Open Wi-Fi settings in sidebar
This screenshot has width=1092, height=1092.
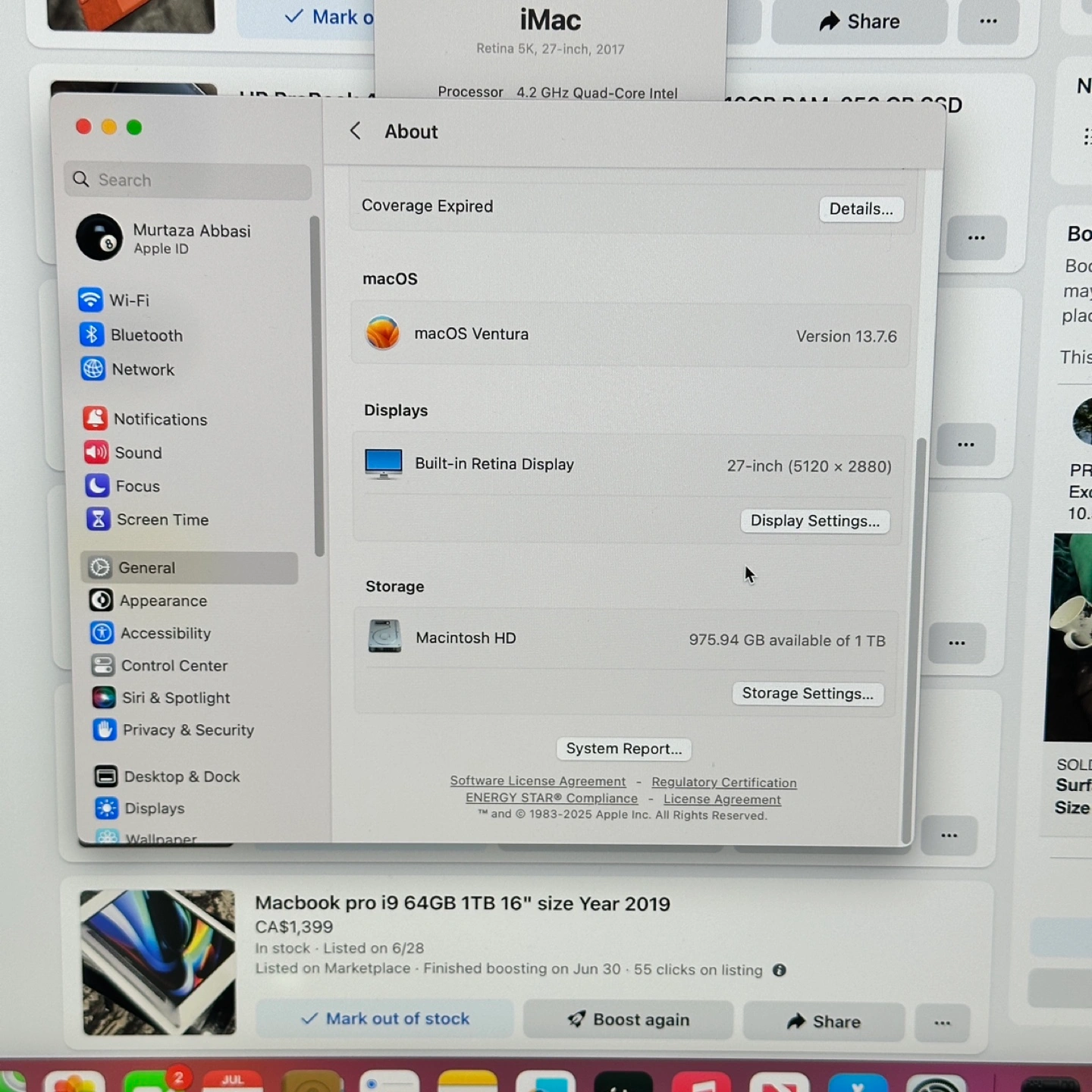coord(115,300)
